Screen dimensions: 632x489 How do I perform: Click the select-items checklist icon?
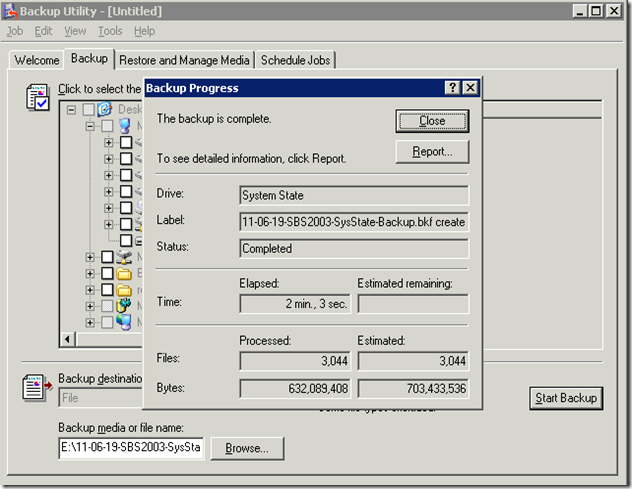pyautogui.click(x=38, y=97)
